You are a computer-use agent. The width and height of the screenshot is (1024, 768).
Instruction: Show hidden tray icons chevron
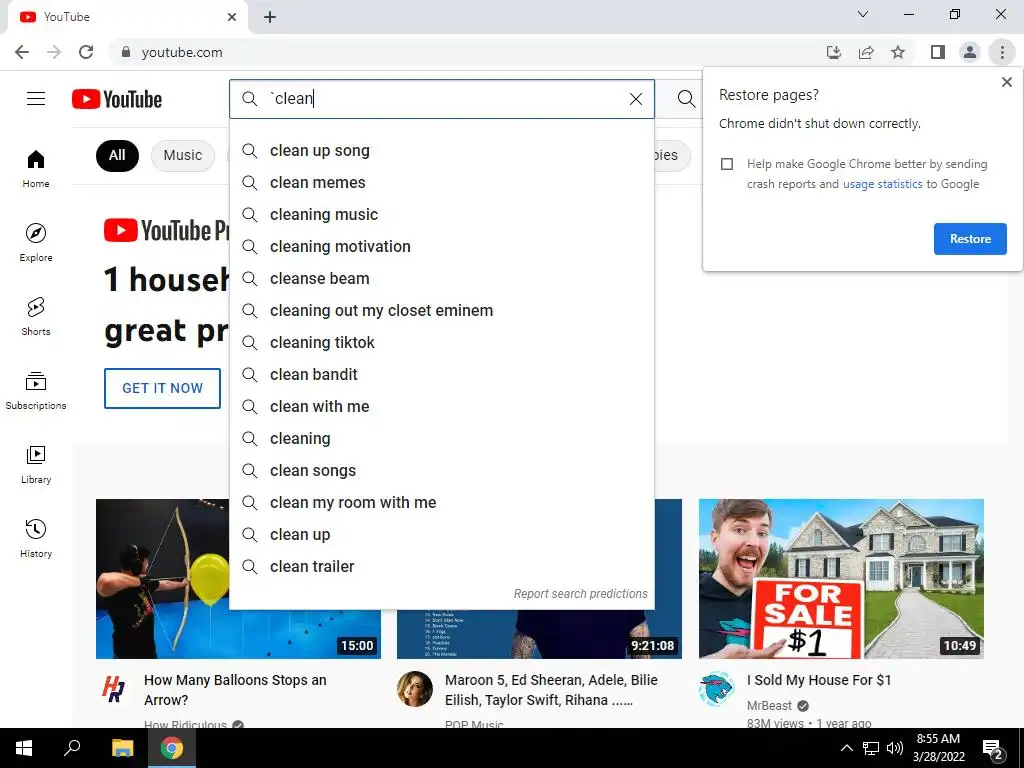(x=846, y=748)
